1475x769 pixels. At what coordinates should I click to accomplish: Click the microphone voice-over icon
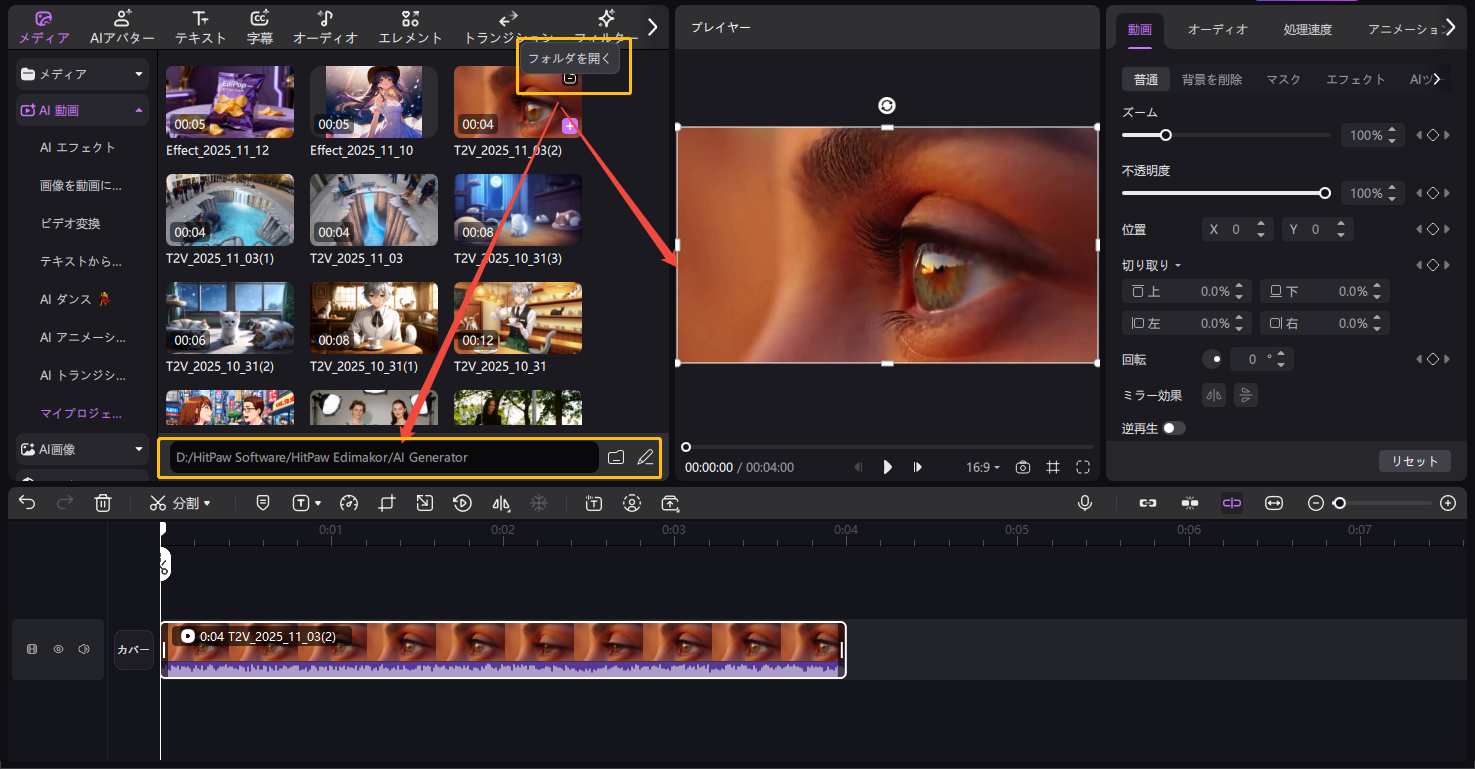tap(1085, 503)
